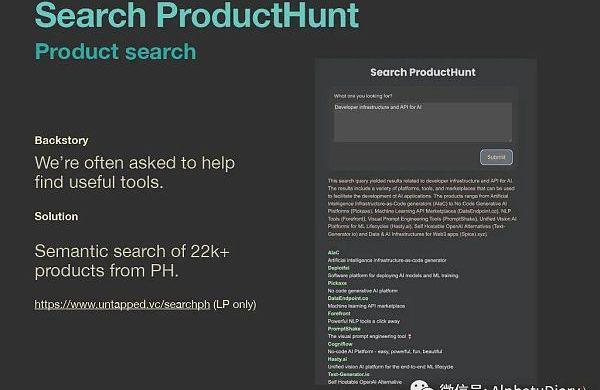Screen dimensions: 600x390
Task: Open the untapped.vc/searchph link
Action: [x=122, y=304]
